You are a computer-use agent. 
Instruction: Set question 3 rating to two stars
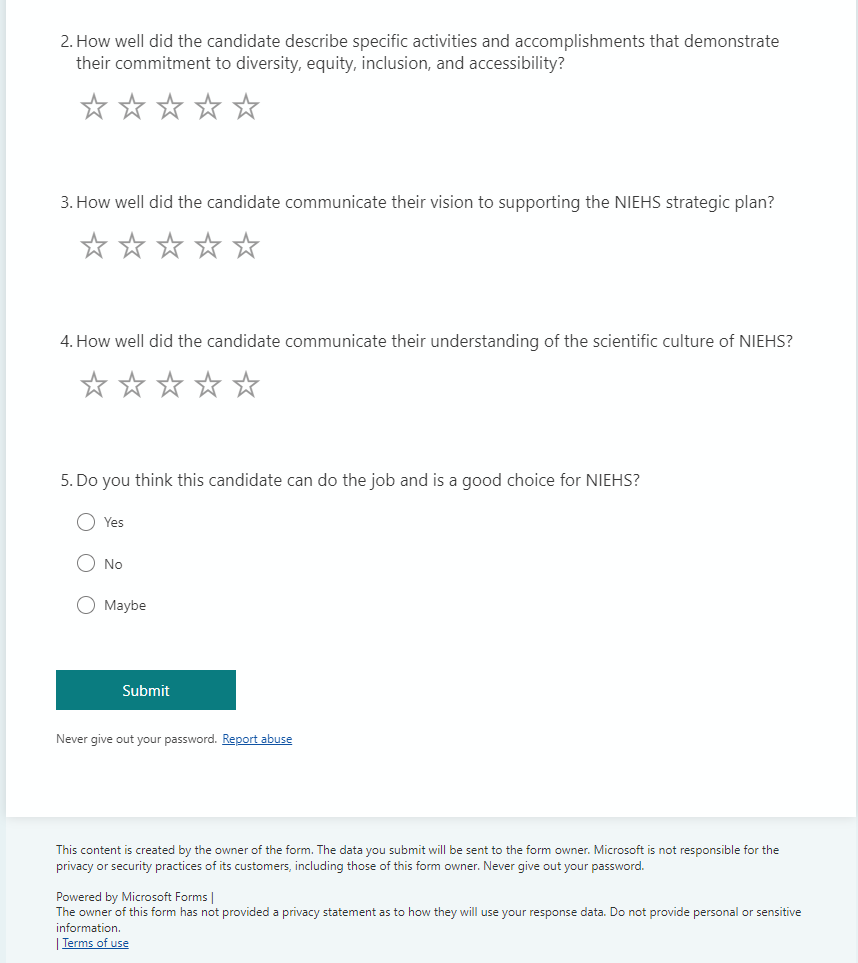[x=132, y=246]
